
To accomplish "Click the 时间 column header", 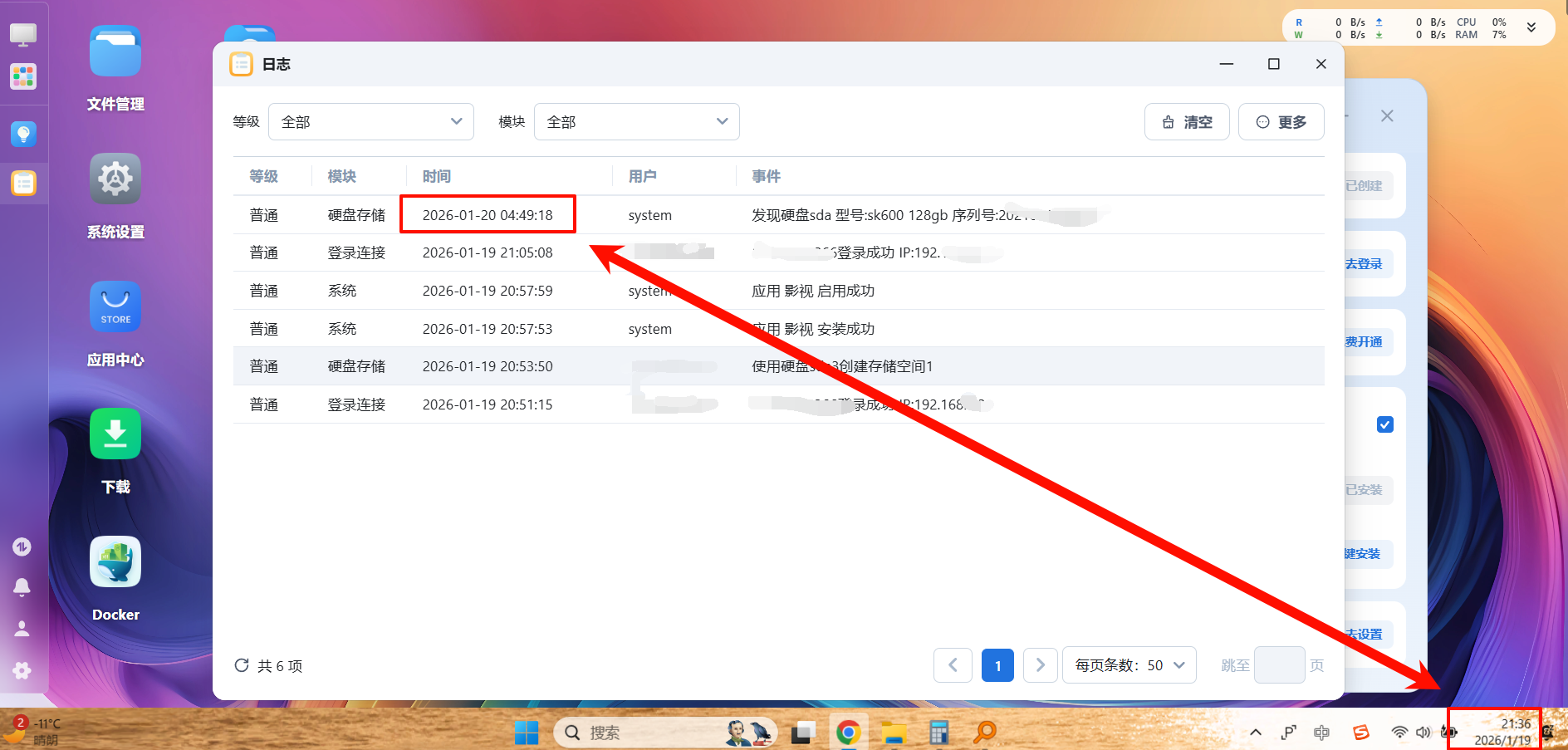I will click(437, 176).
